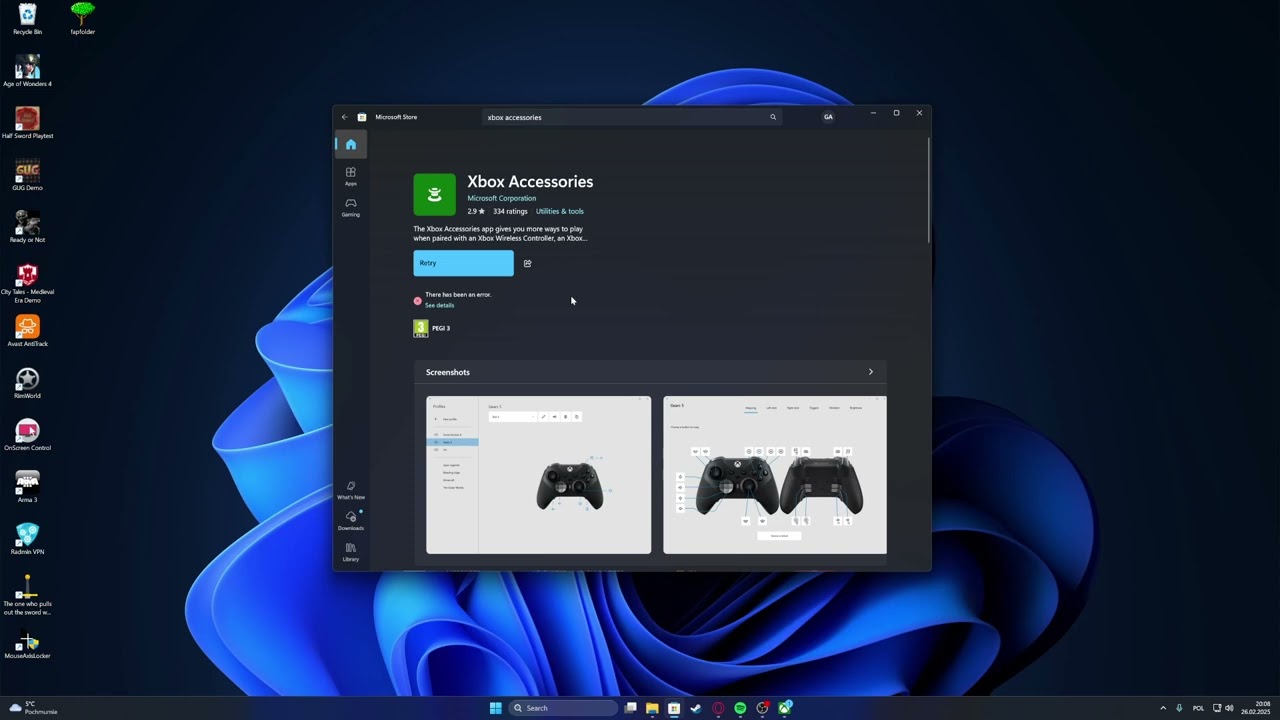Click the taskbar Search box

[563, 708]
